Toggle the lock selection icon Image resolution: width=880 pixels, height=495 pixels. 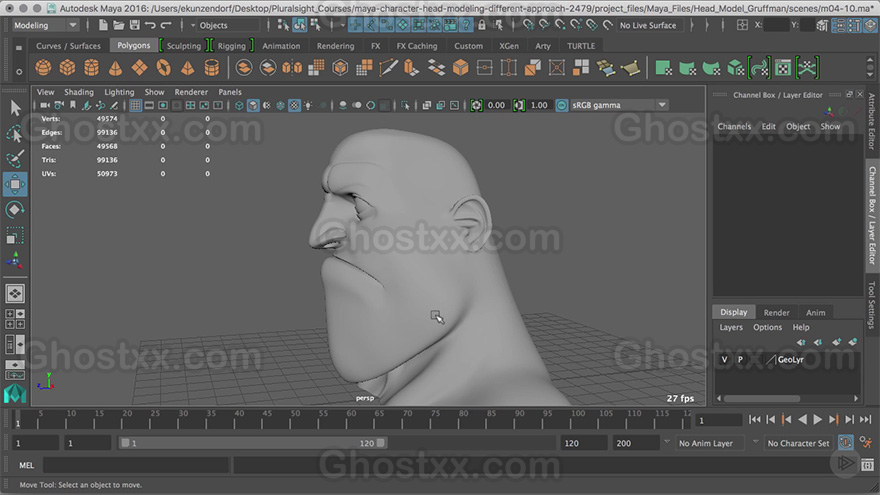[482, 25]
